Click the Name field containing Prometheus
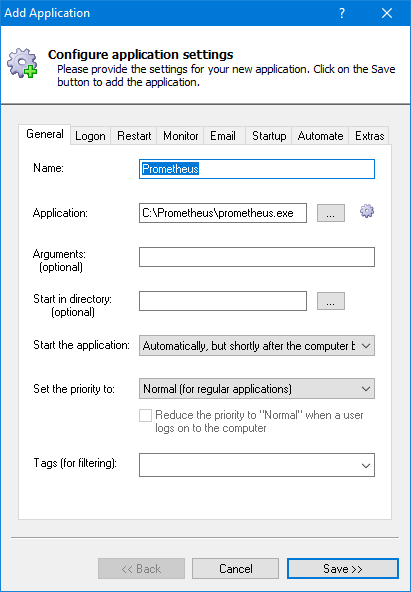 tap(257, 169)
